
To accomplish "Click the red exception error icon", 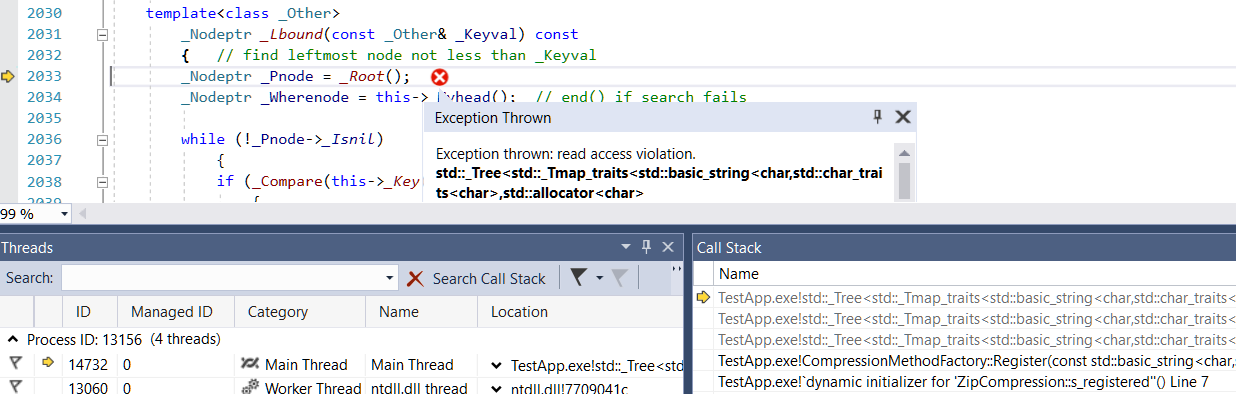I will click(x=439, y=77).
